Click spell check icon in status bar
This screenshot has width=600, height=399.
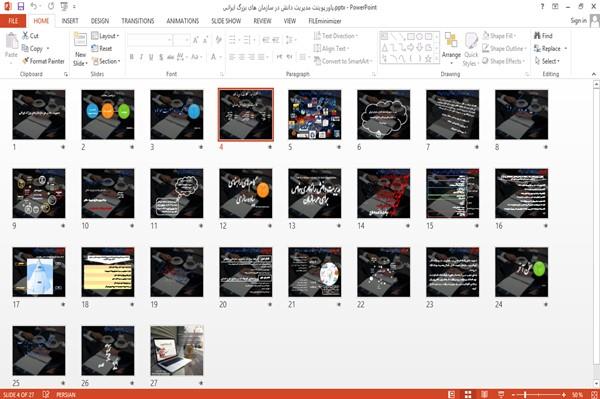coord(46,394)
